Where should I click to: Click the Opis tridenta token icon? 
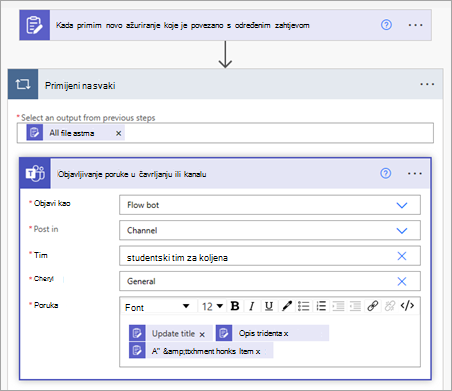(x=224, y=333)
